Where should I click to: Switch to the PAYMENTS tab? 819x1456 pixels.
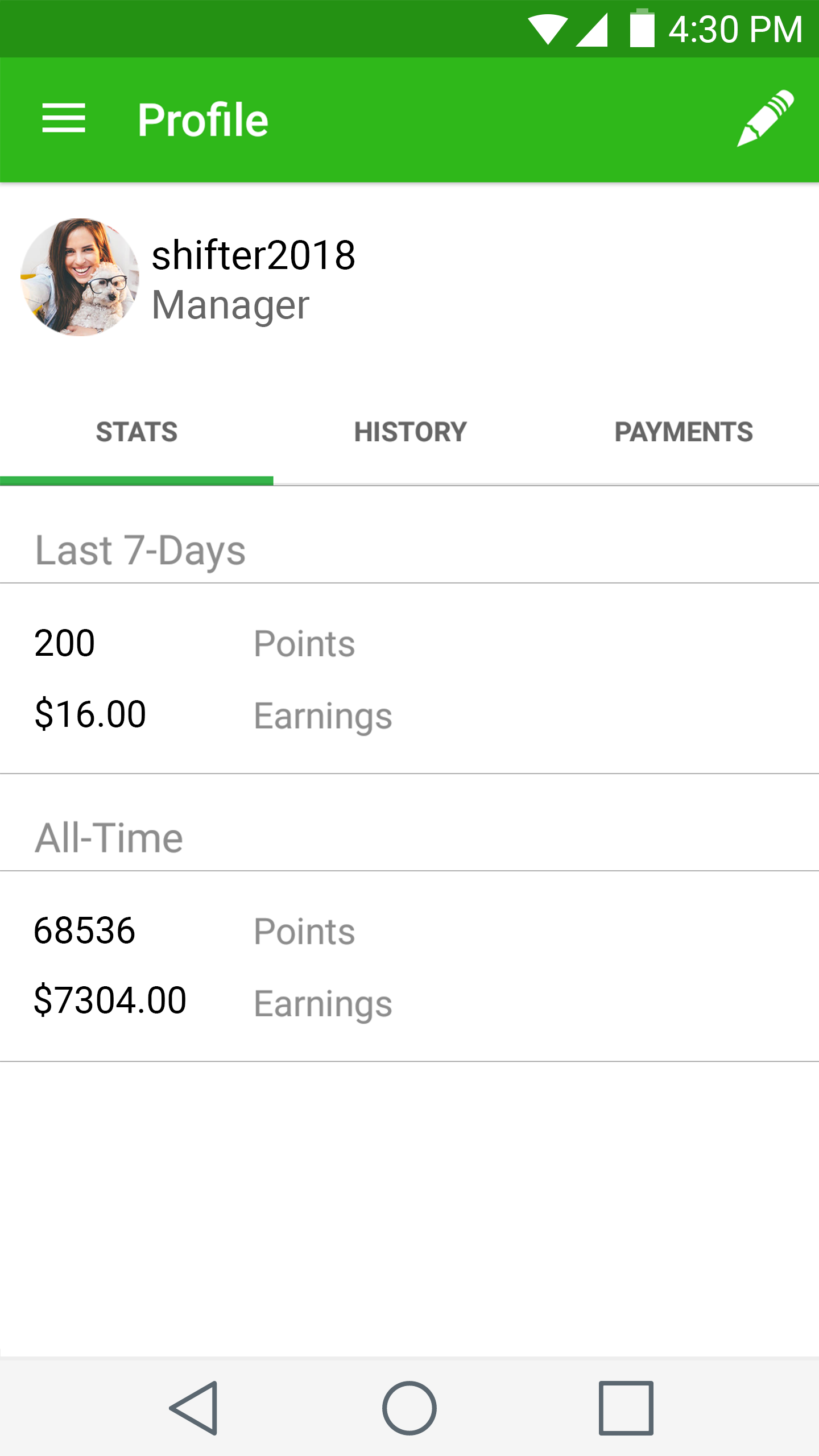tap(684, 432)
